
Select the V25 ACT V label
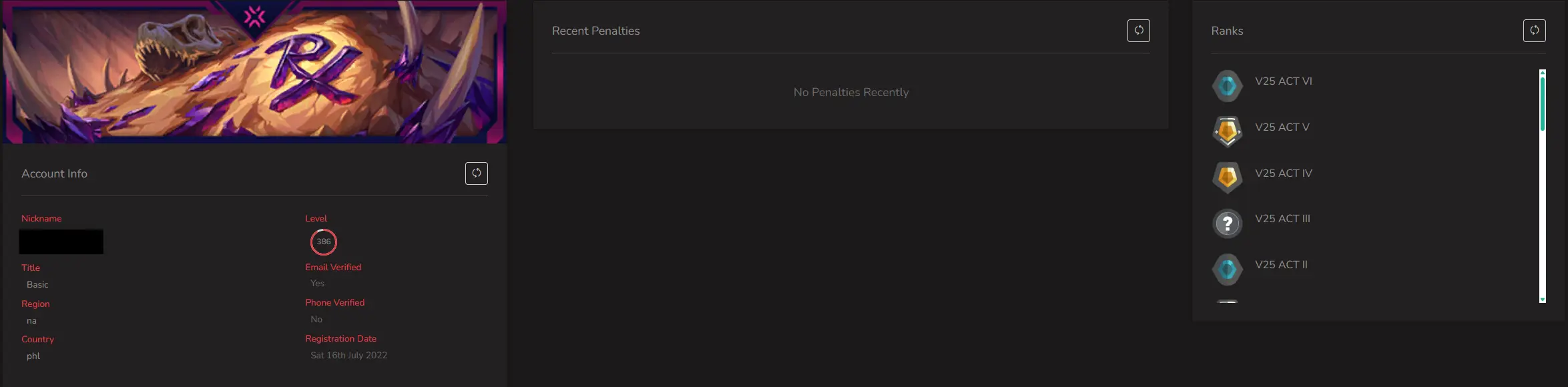pyautogui.click(x=1282, y=127)
